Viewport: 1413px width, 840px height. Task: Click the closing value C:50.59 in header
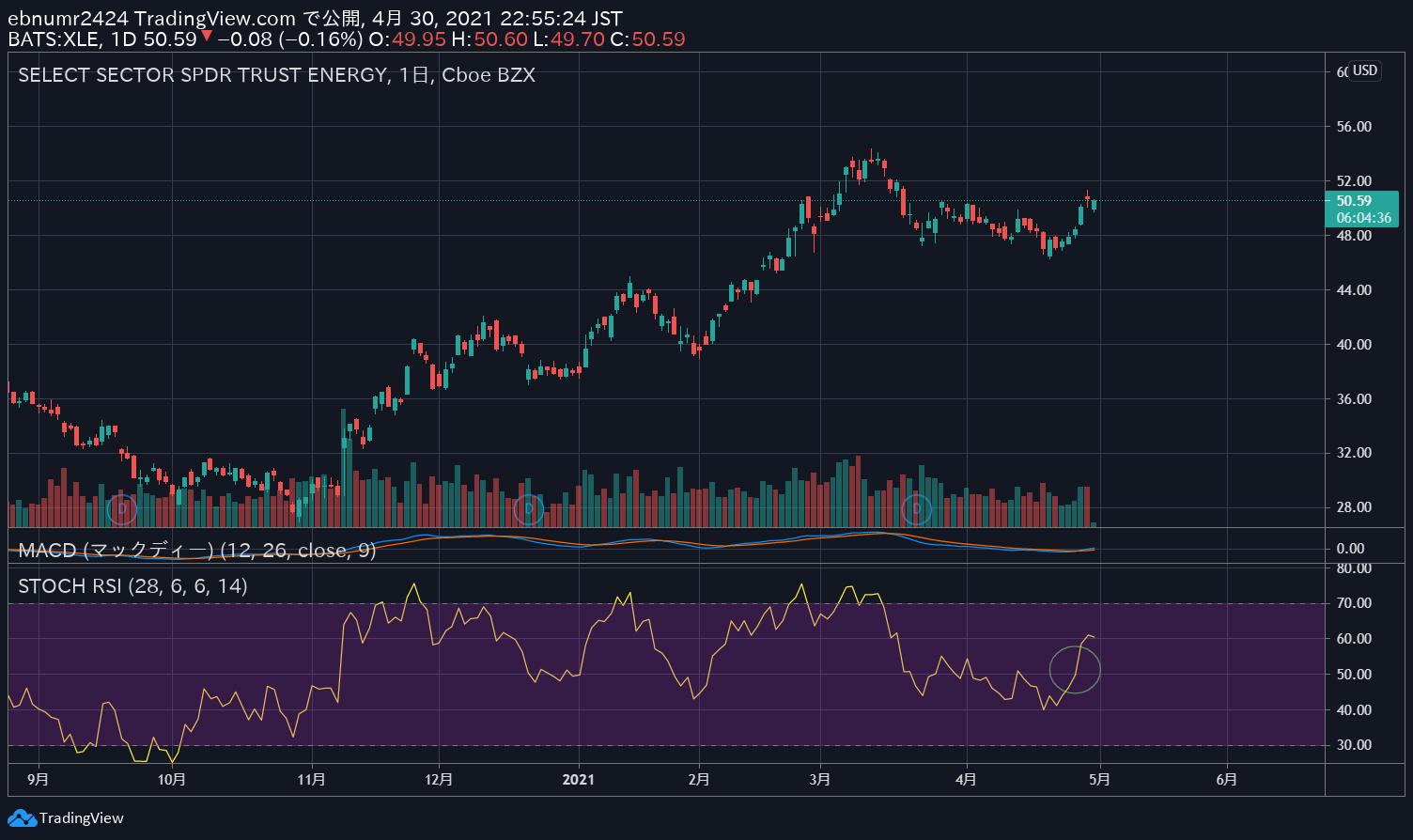coord(647,39)
